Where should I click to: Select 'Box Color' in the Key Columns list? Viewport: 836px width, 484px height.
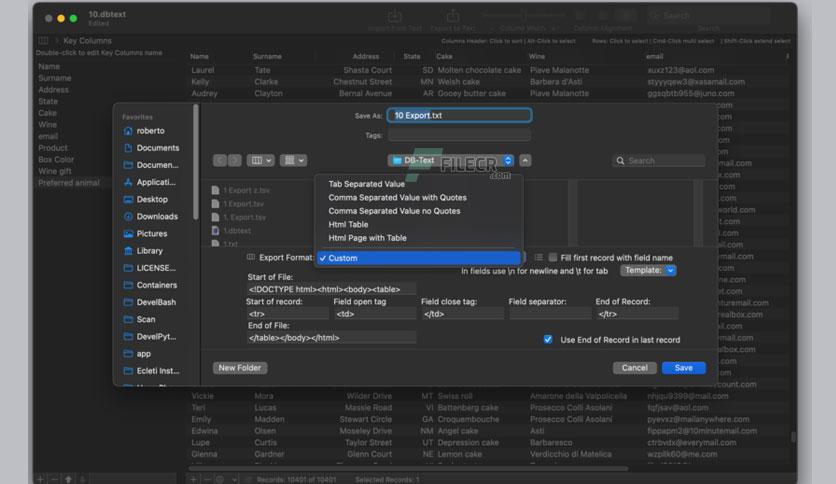(56, 159)
